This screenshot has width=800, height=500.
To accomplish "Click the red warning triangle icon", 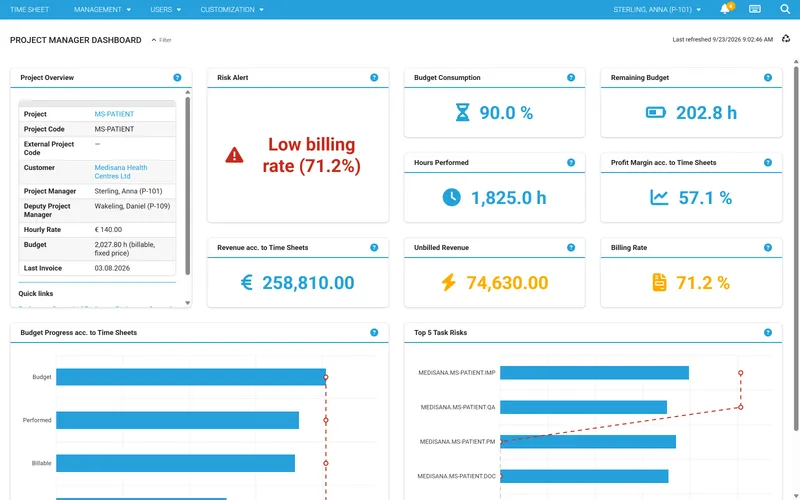I will coord(234,155).
